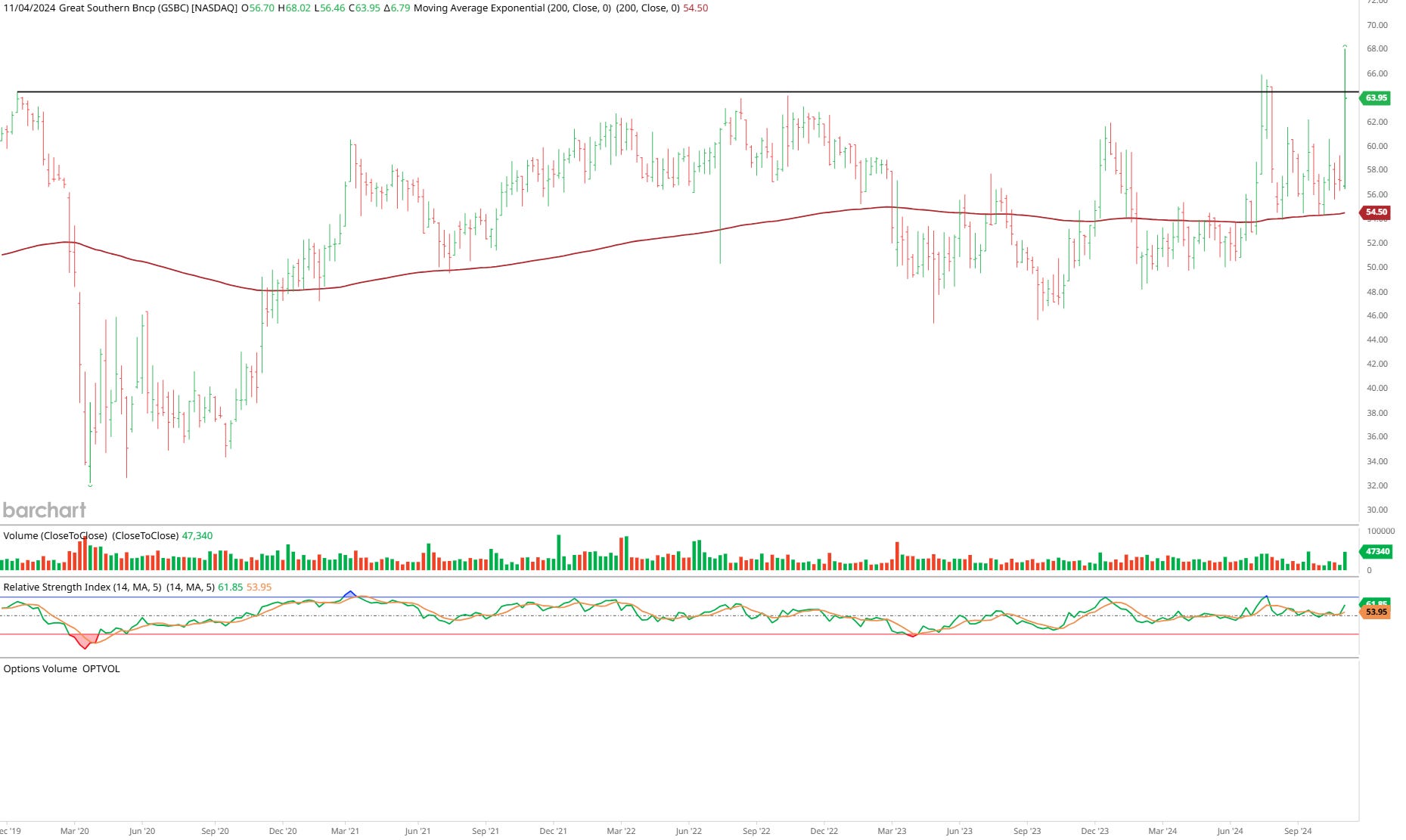The image size is (1406, 840).
Task: Click the Mar '24 date axis label
Action: pyautogui.click(x=1162, y=831)
